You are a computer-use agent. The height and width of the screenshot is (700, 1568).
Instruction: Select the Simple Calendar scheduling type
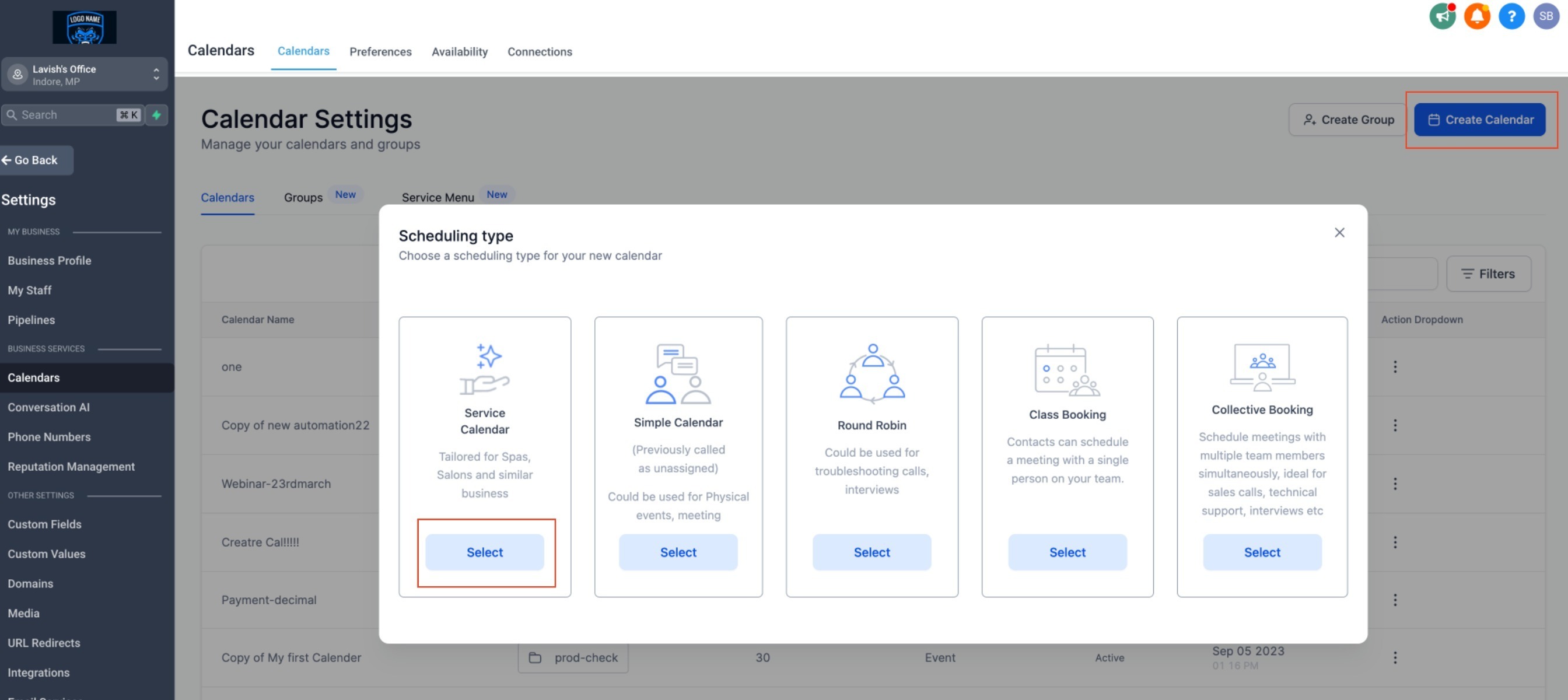point(677,552)
